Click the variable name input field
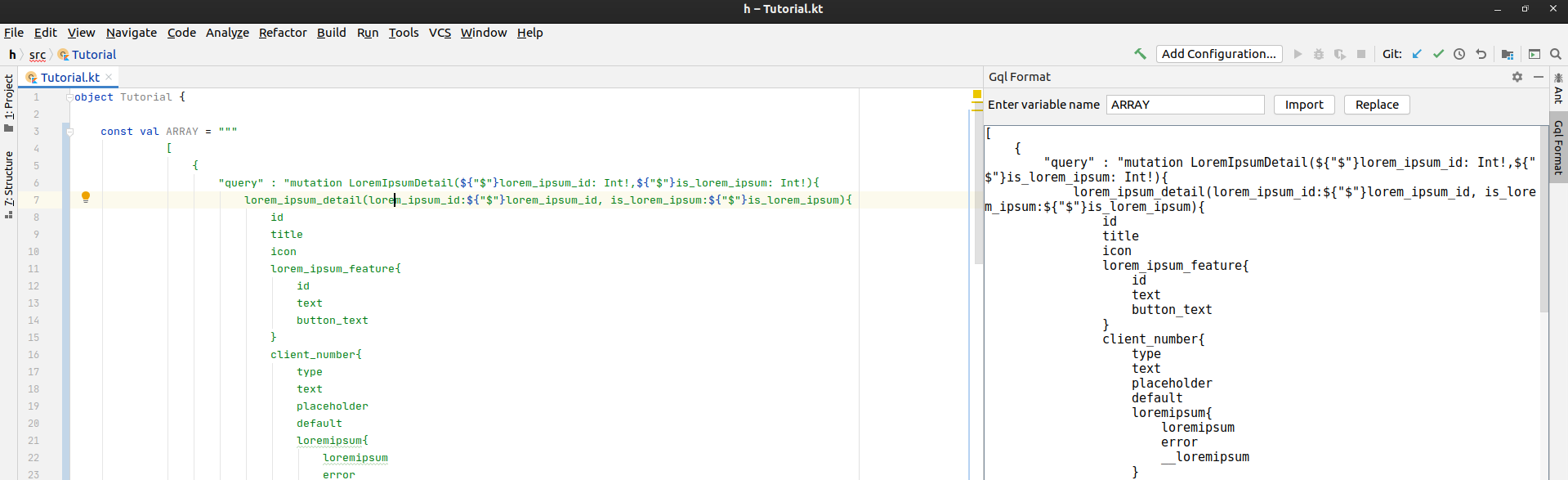1568x480 pixels. point(1186,105)
